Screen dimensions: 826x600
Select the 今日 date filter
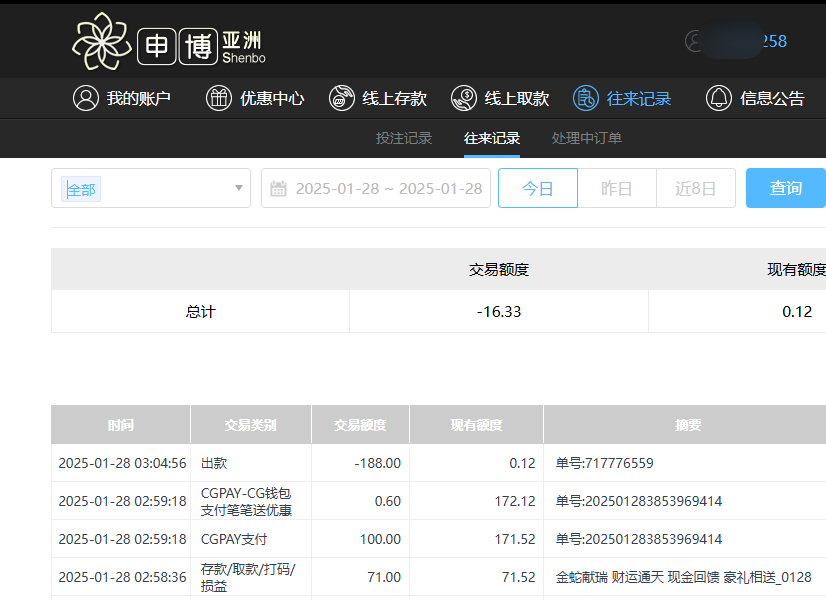tap(537, 188)
